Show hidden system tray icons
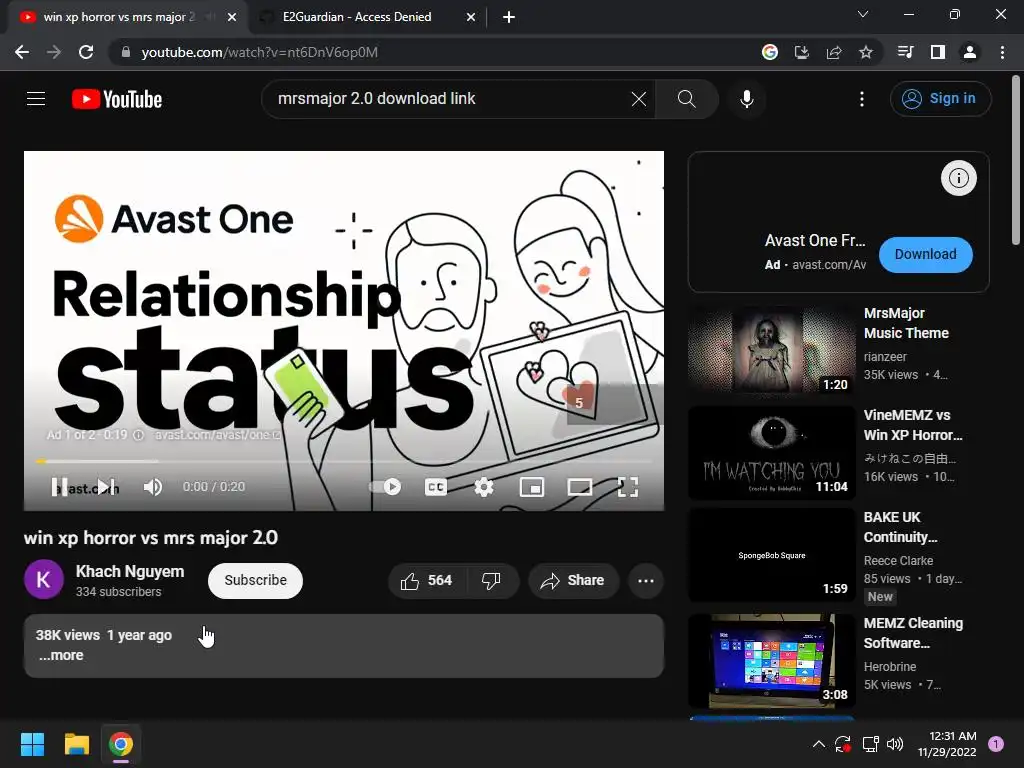 tap(818, 744)
